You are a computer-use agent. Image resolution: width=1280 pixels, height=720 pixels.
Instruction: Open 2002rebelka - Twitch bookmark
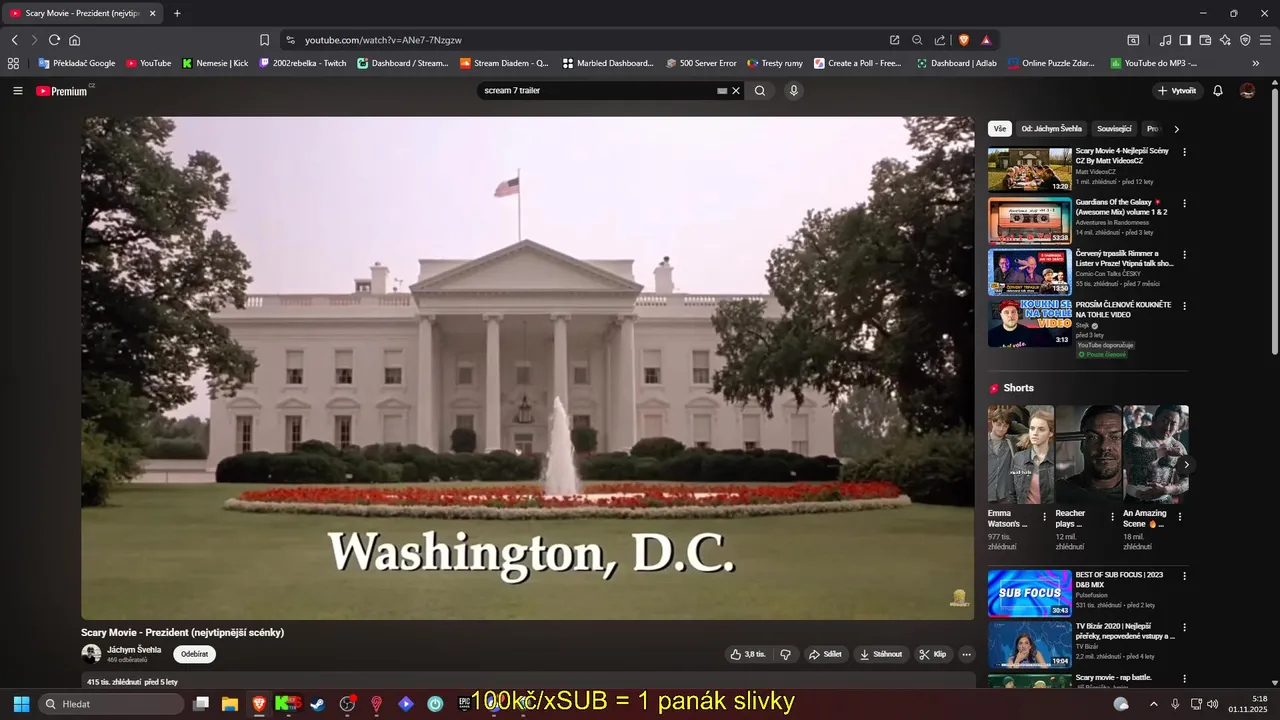pos(302,63)
